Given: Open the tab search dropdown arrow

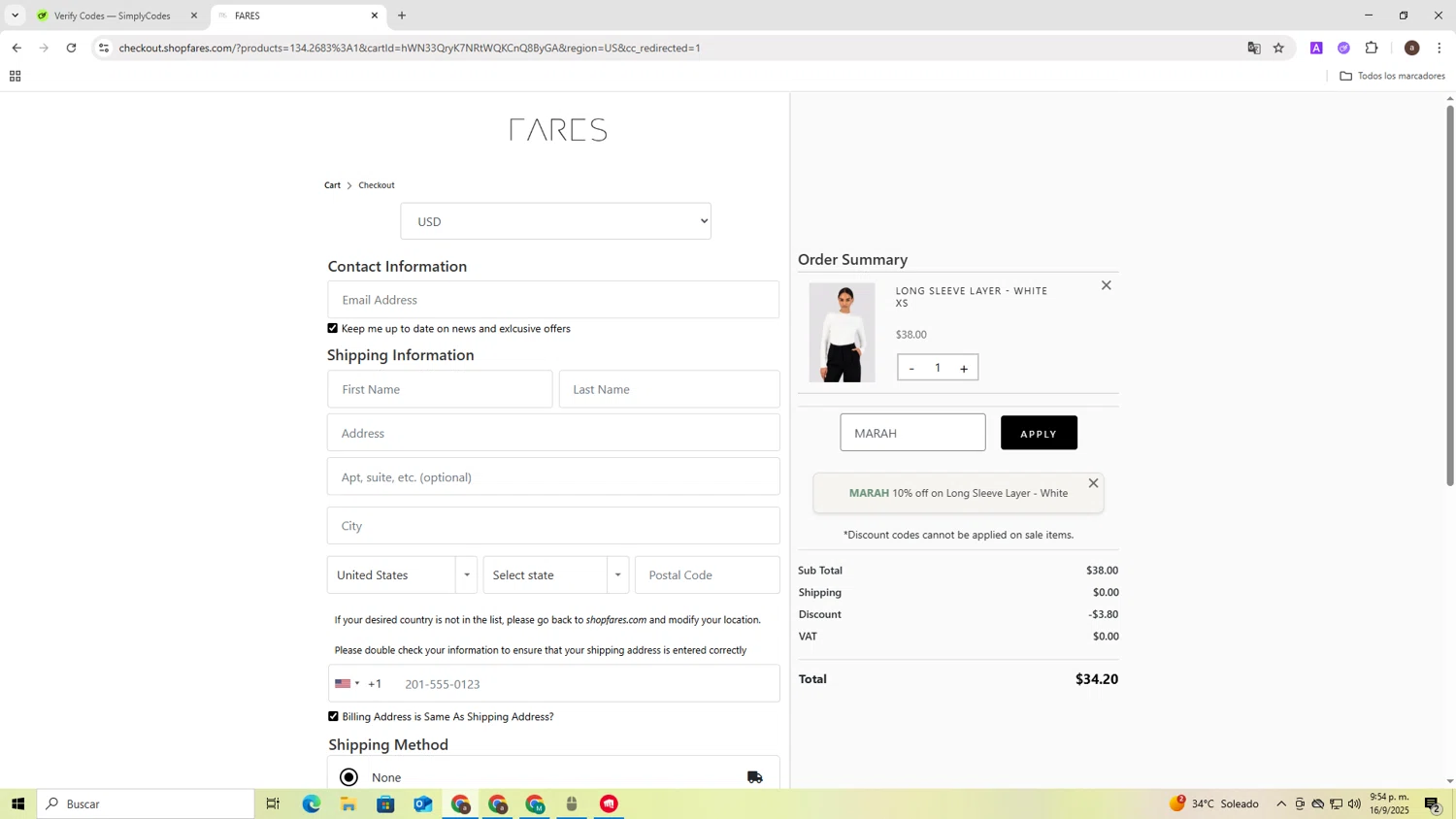Looking at the screenshot, I should coord(15,16).
